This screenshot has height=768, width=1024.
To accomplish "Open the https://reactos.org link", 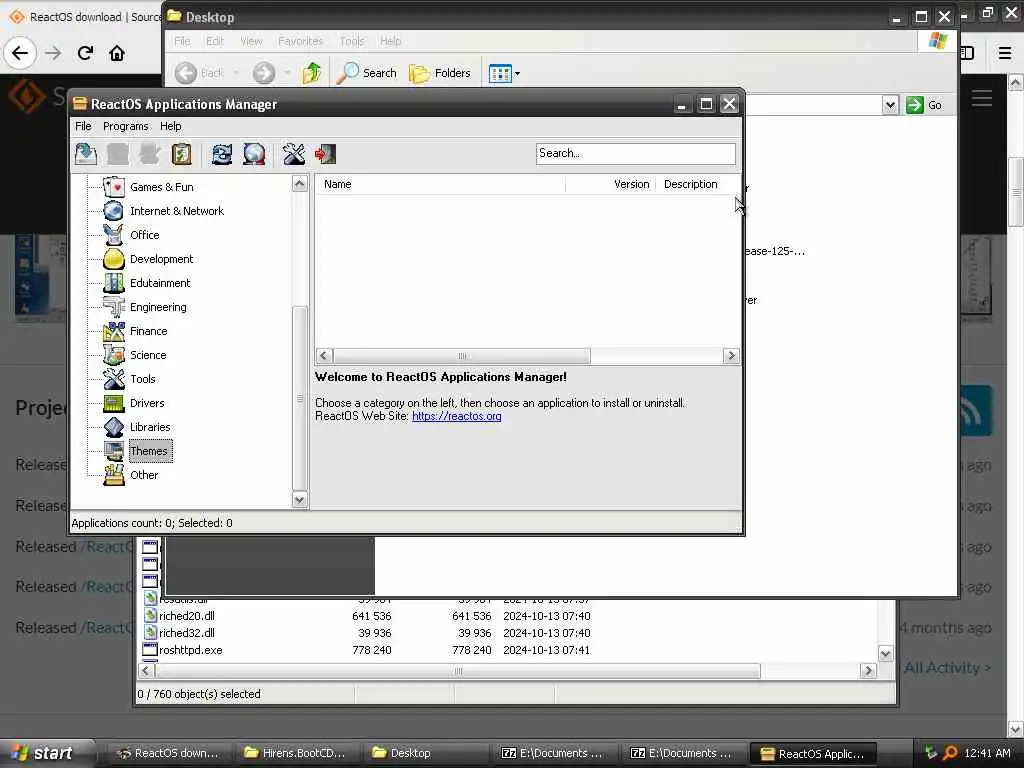I will coord(456,416).
